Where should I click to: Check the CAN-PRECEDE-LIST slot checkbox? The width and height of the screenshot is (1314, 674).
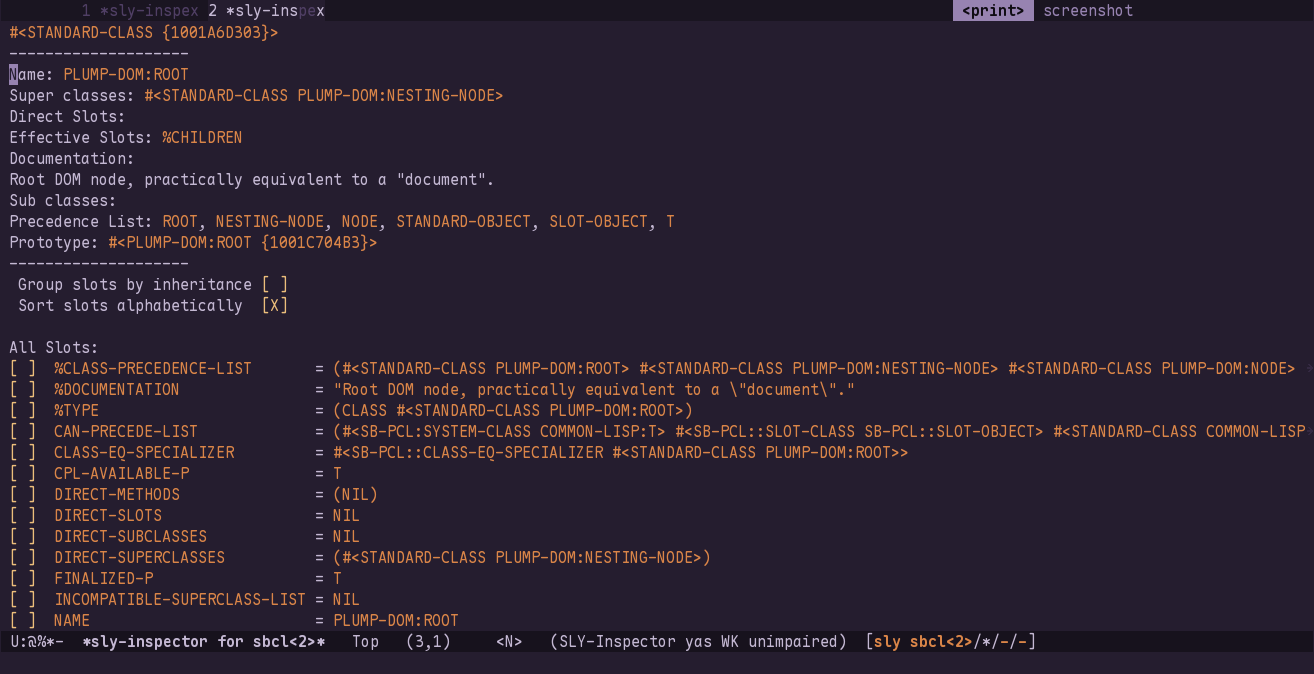click(23, 432)
